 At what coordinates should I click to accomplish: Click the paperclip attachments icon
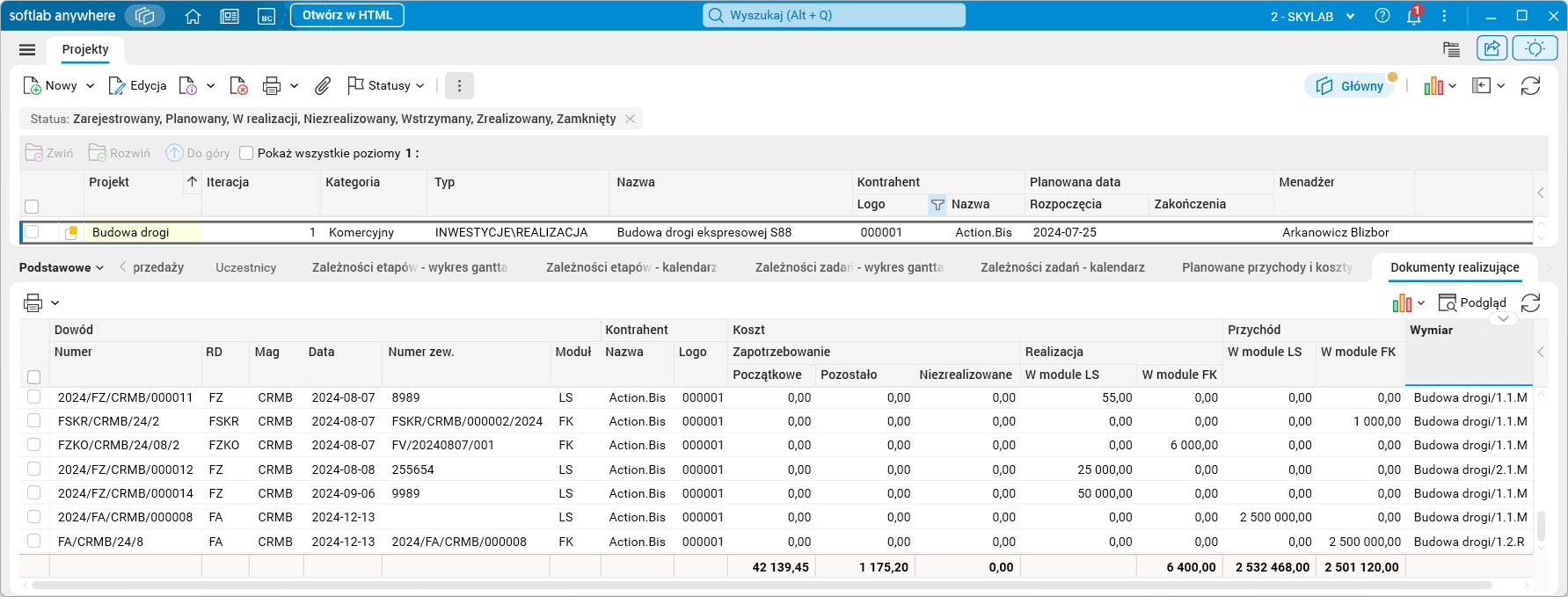click(x=323, y=85)
